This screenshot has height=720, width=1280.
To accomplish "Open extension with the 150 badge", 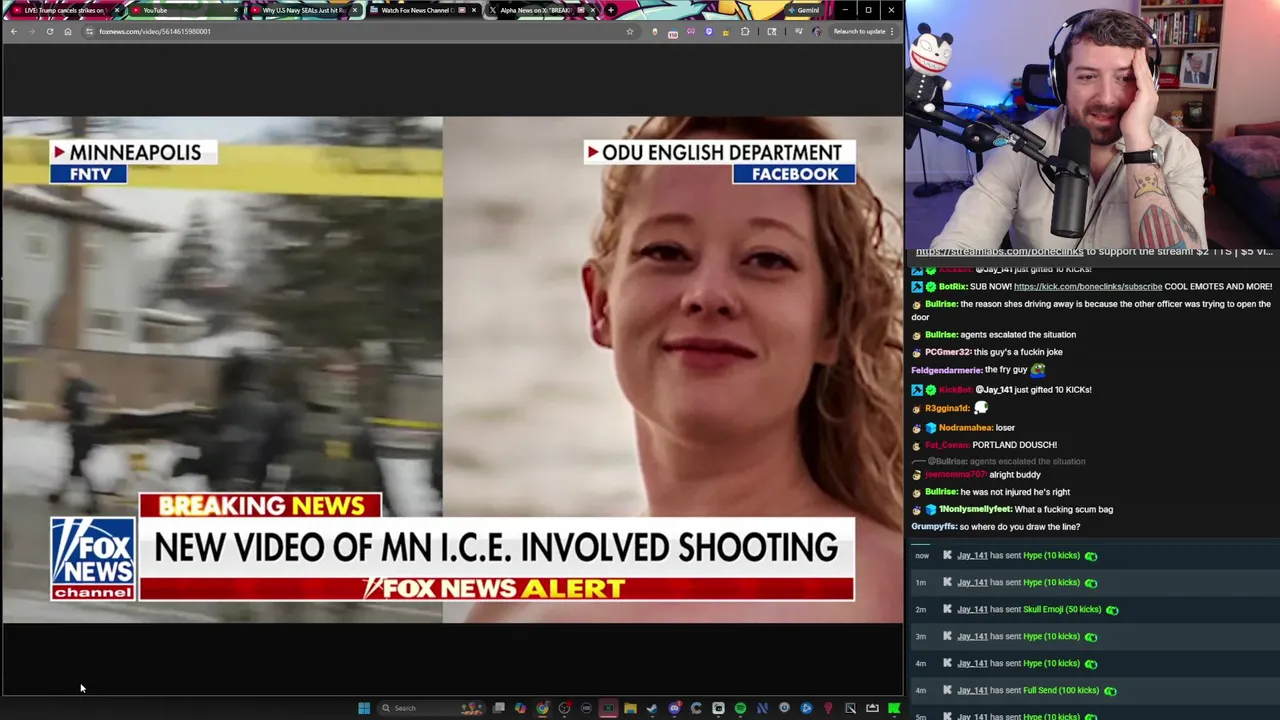I will (673, 32).
